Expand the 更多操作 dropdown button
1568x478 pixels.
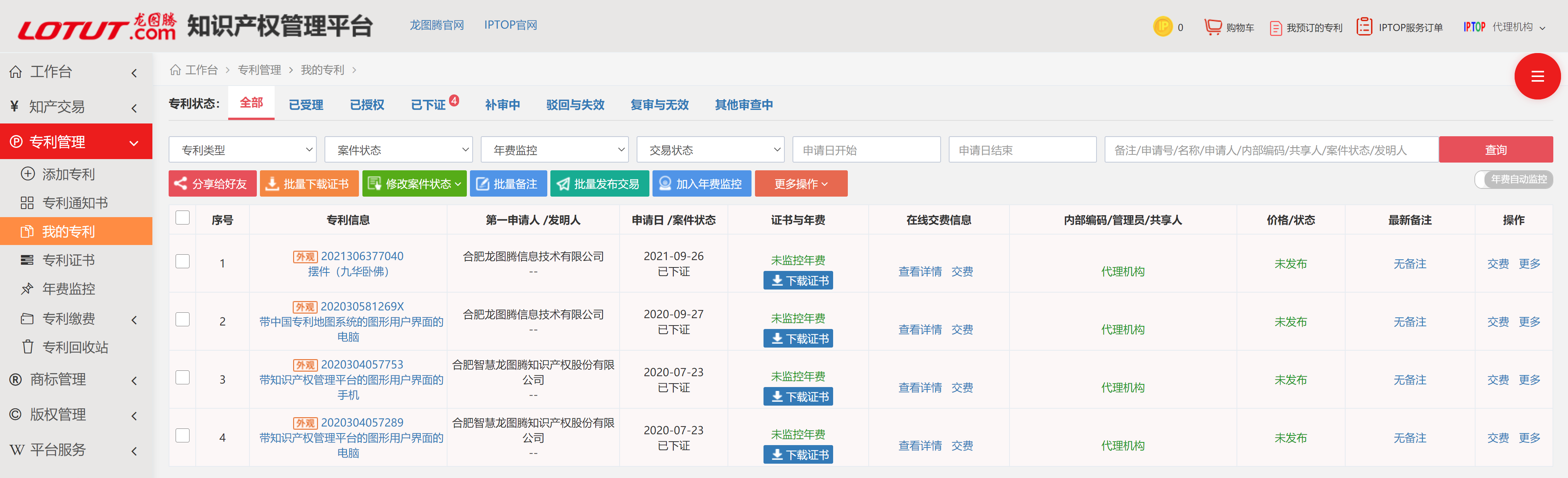click(x=800, y=184)
